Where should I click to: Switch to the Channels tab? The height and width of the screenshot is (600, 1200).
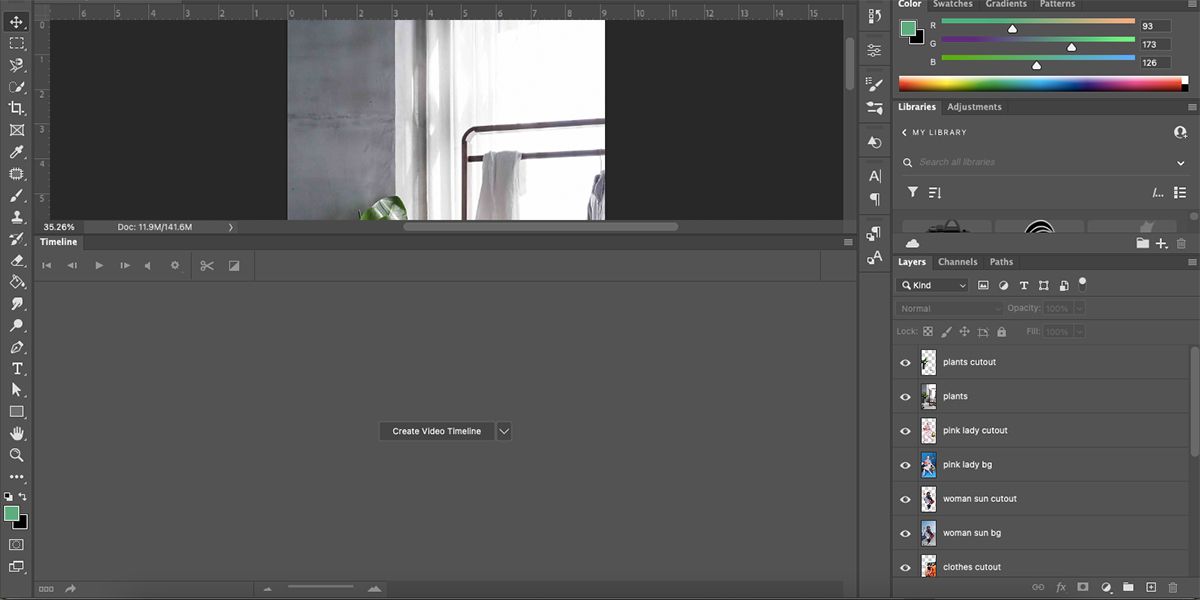957,262
